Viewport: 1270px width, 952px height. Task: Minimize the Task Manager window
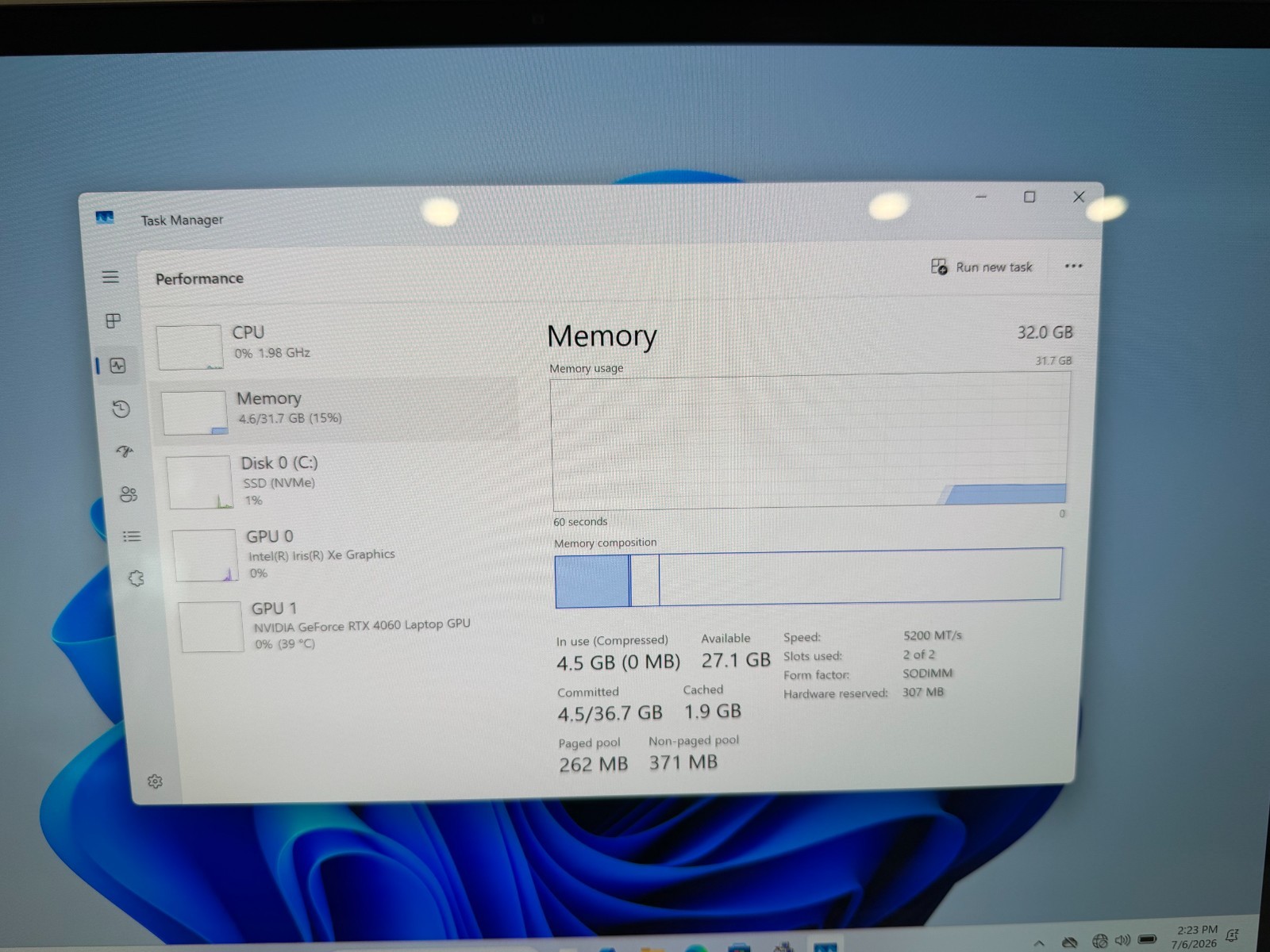981,197
